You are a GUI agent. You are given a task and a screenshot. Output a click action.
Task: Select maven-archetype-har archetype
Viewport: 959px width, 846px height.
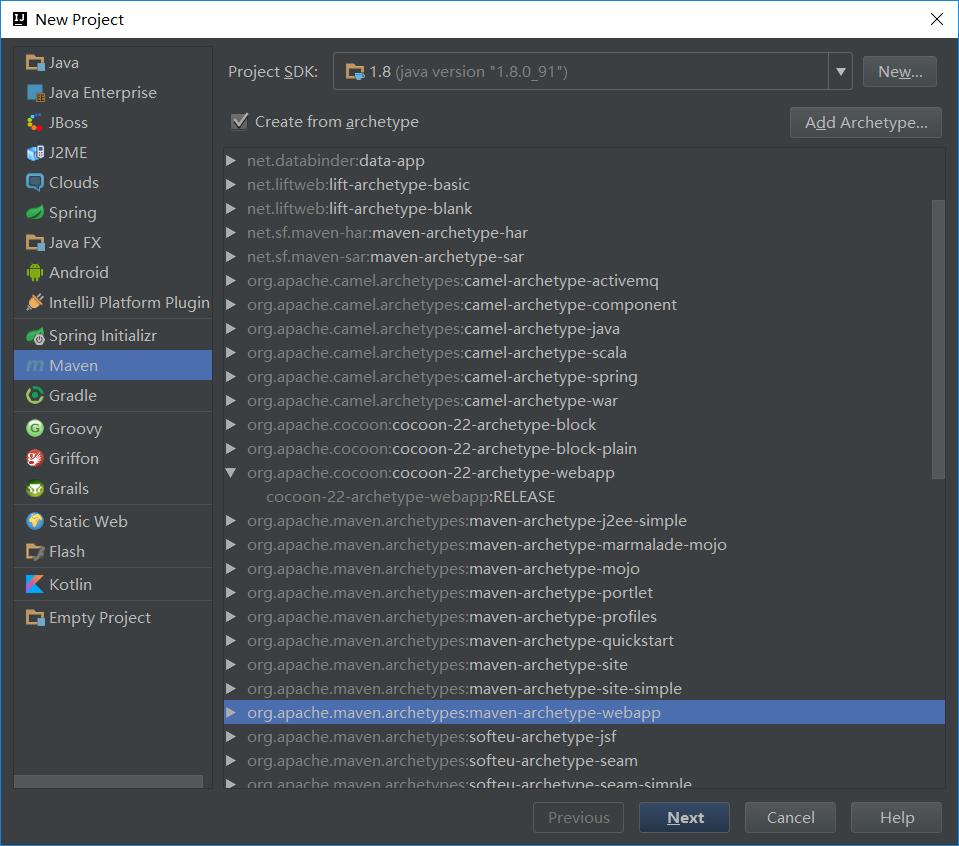pos(387,233)
